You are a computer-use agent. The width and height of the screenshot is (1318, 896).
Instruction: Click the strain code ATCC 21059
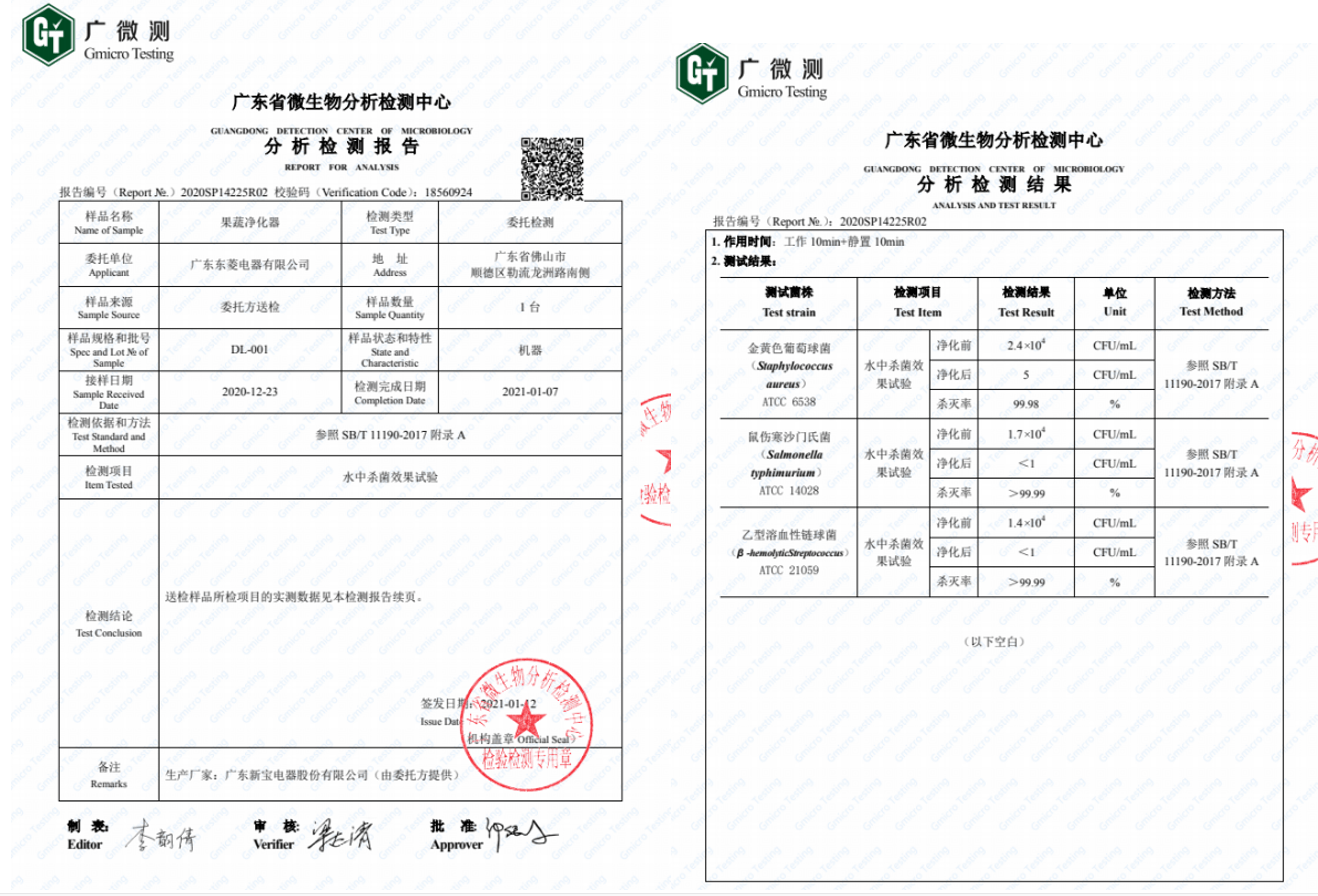[x=789, y=569]
